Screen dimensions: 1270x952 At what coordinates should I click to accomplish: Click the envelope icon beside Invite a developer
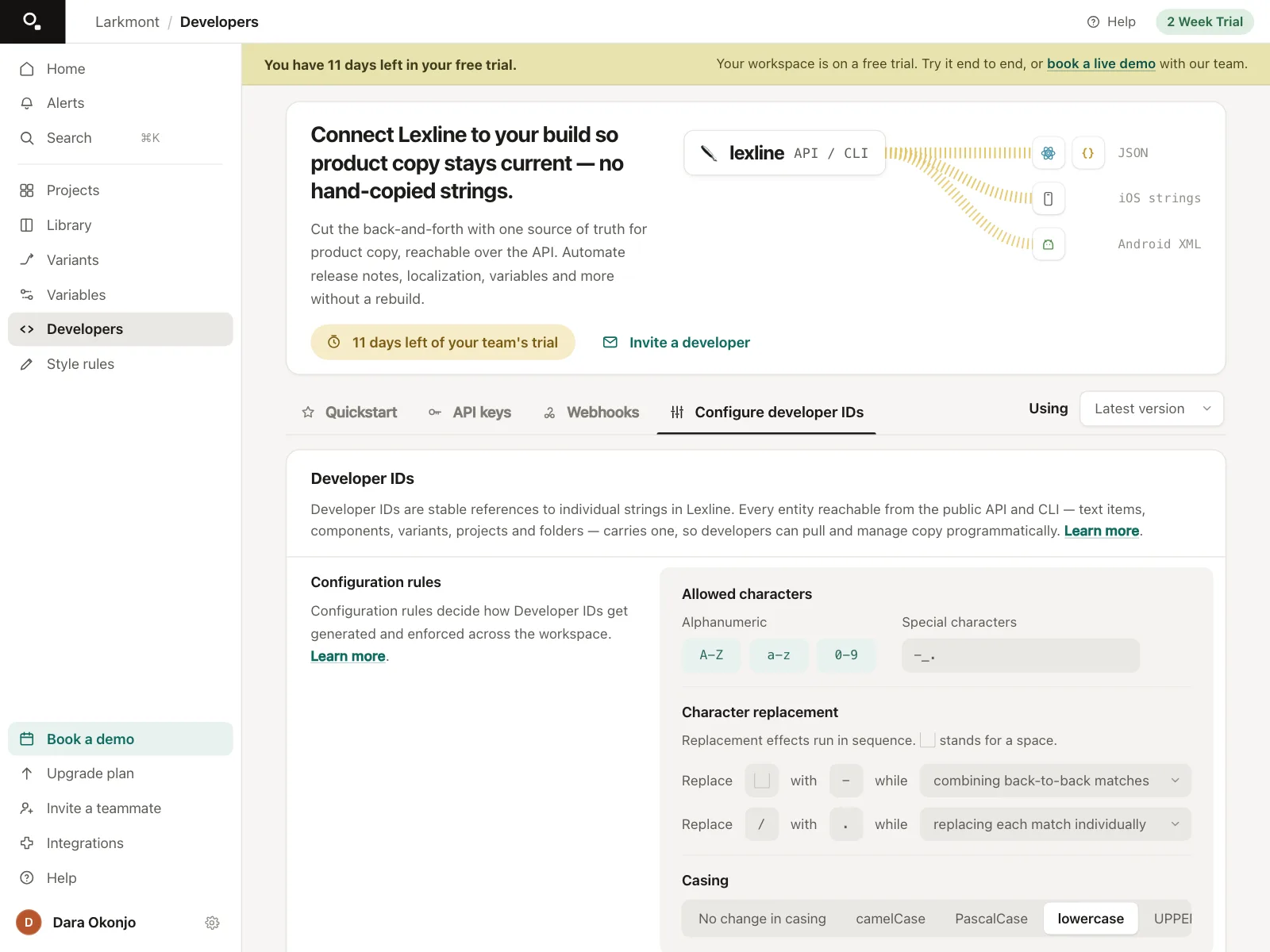pos(610,343)
